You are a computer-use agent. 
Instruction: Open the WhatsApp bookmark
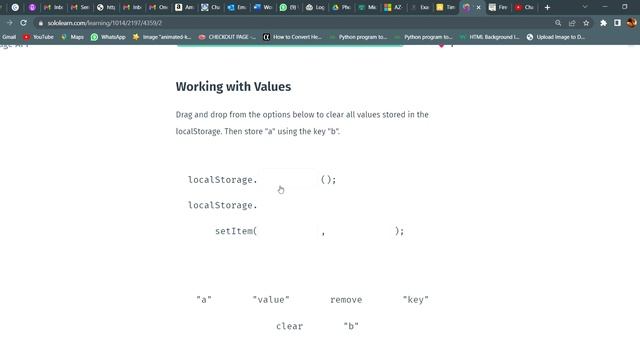click(x=108, y=37)
